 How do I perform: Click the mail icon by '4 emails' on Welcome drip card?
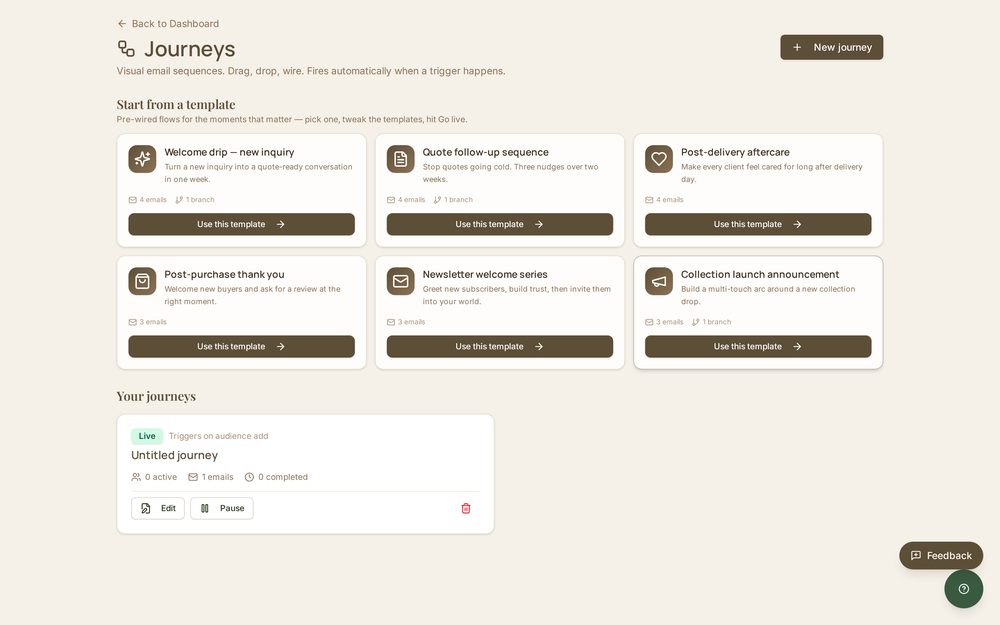[x=133, y=200]
